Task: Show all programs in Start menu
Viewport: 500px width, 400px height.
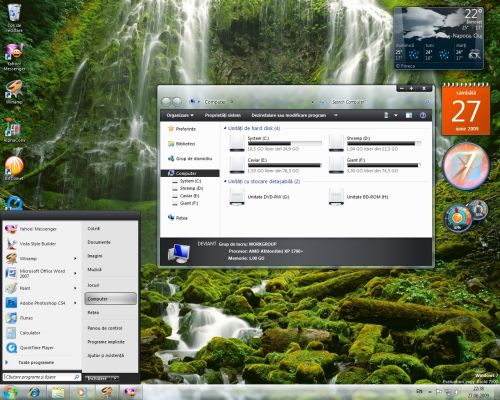Action: point(36,362)
